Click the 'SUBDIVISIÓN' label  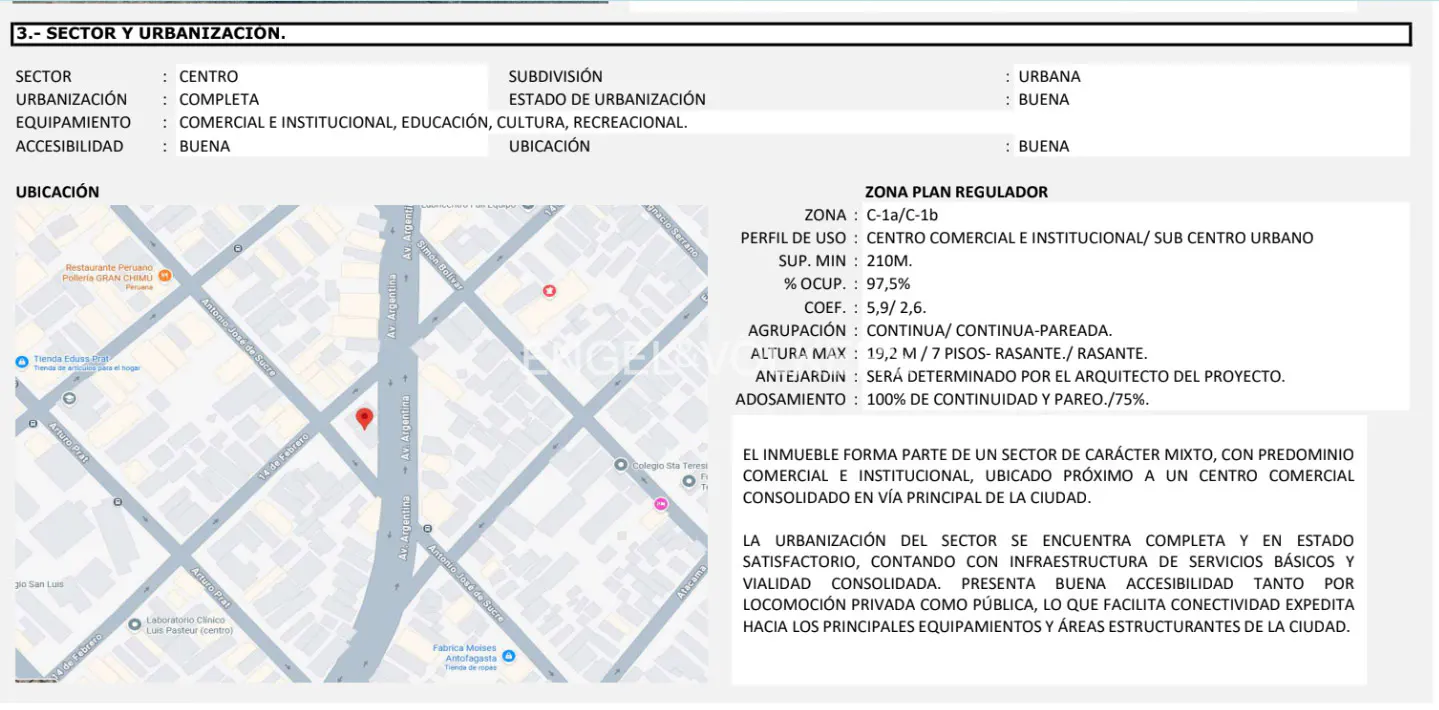click(x=555, y=76)
